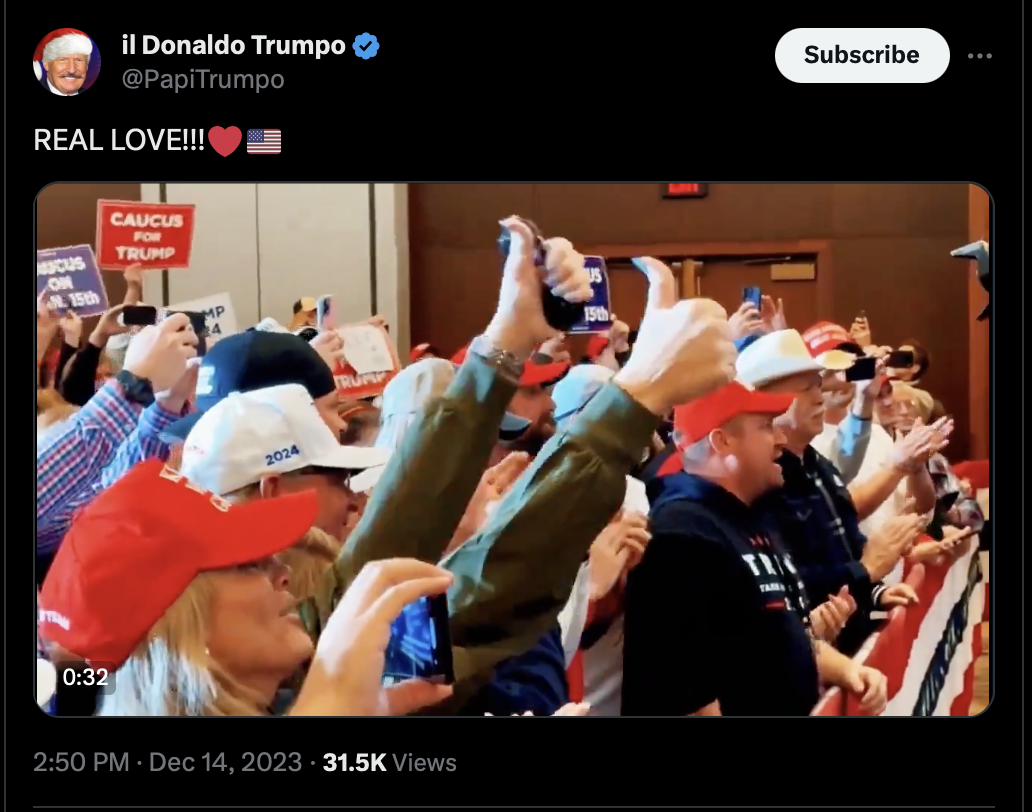Image resolution: width=1032 pixels, height=812 pixels.
Task: Click the red Caucus for Trump sign
Action: click(x=145, y=235)
